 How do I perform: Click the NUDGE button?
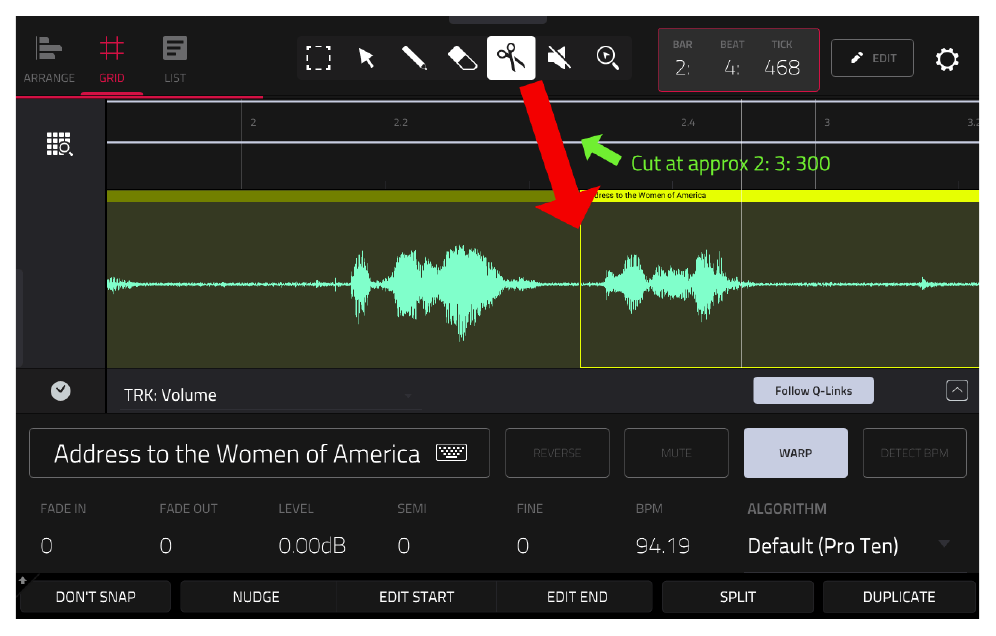(x=256, y=597)
